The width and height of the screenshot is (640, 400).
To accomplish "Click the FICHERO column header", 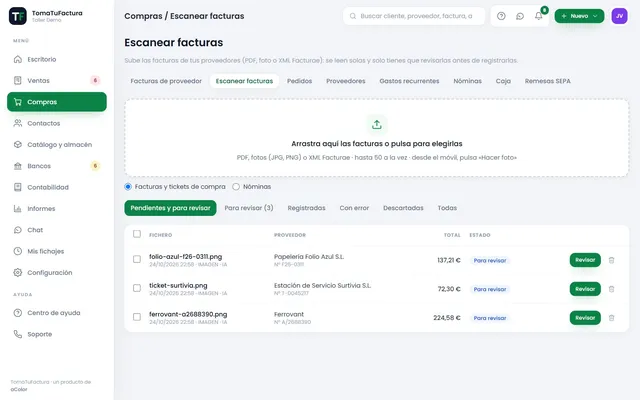I will (x=160, y=235).
